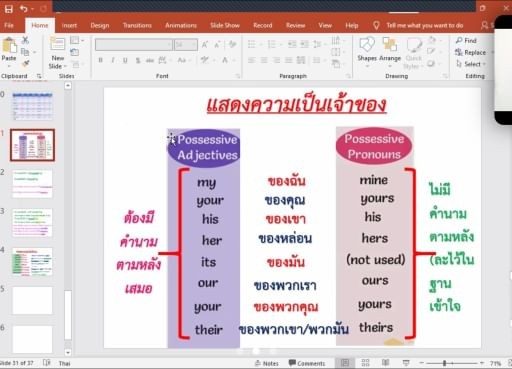Screen dimensions: 512x369
Task: Switch to the Design ribbon tab
Action: coord(100,25)
